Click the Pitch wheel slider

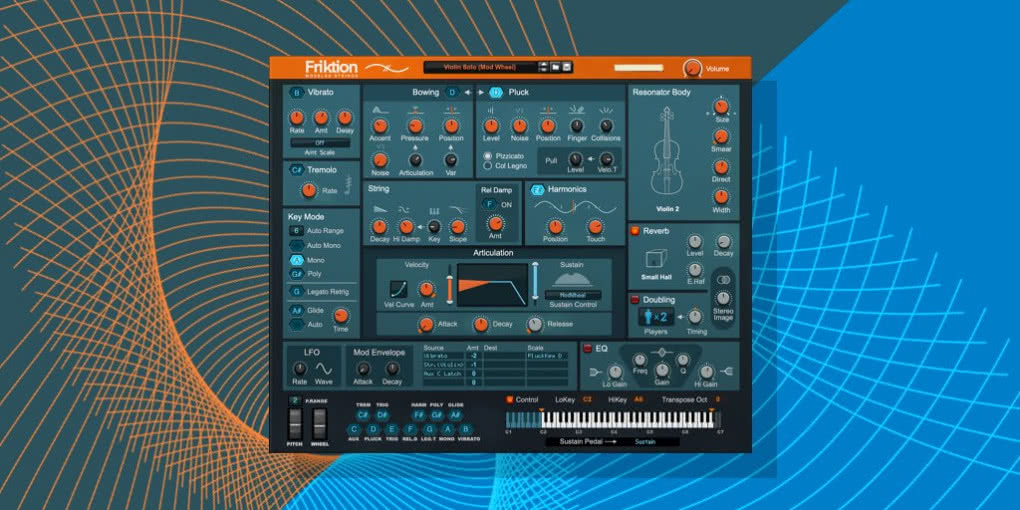tap(295, 423)
